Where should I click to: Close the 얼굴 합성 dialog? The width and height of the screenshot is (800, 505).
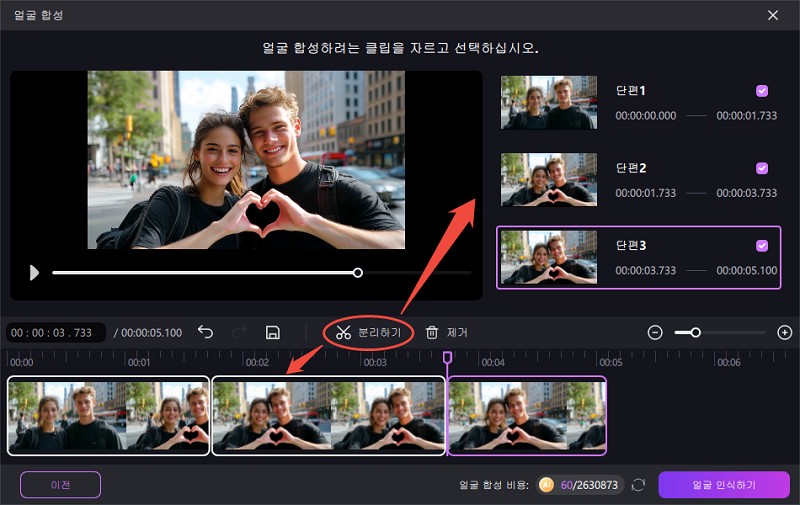tap(773, 15)
